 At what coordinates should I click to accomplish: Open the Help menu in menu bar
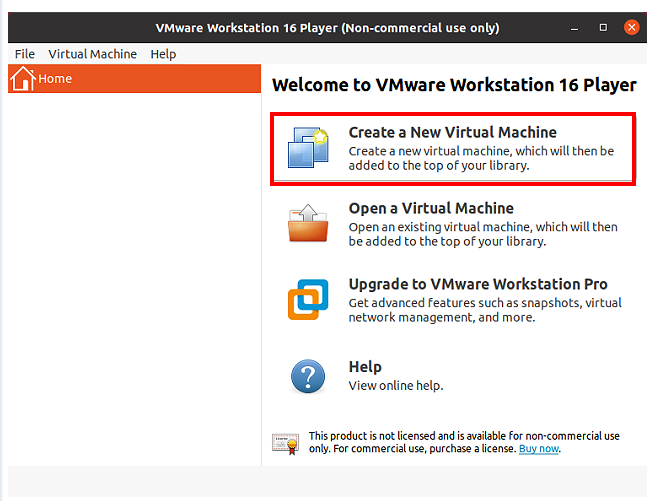(163, 54)
